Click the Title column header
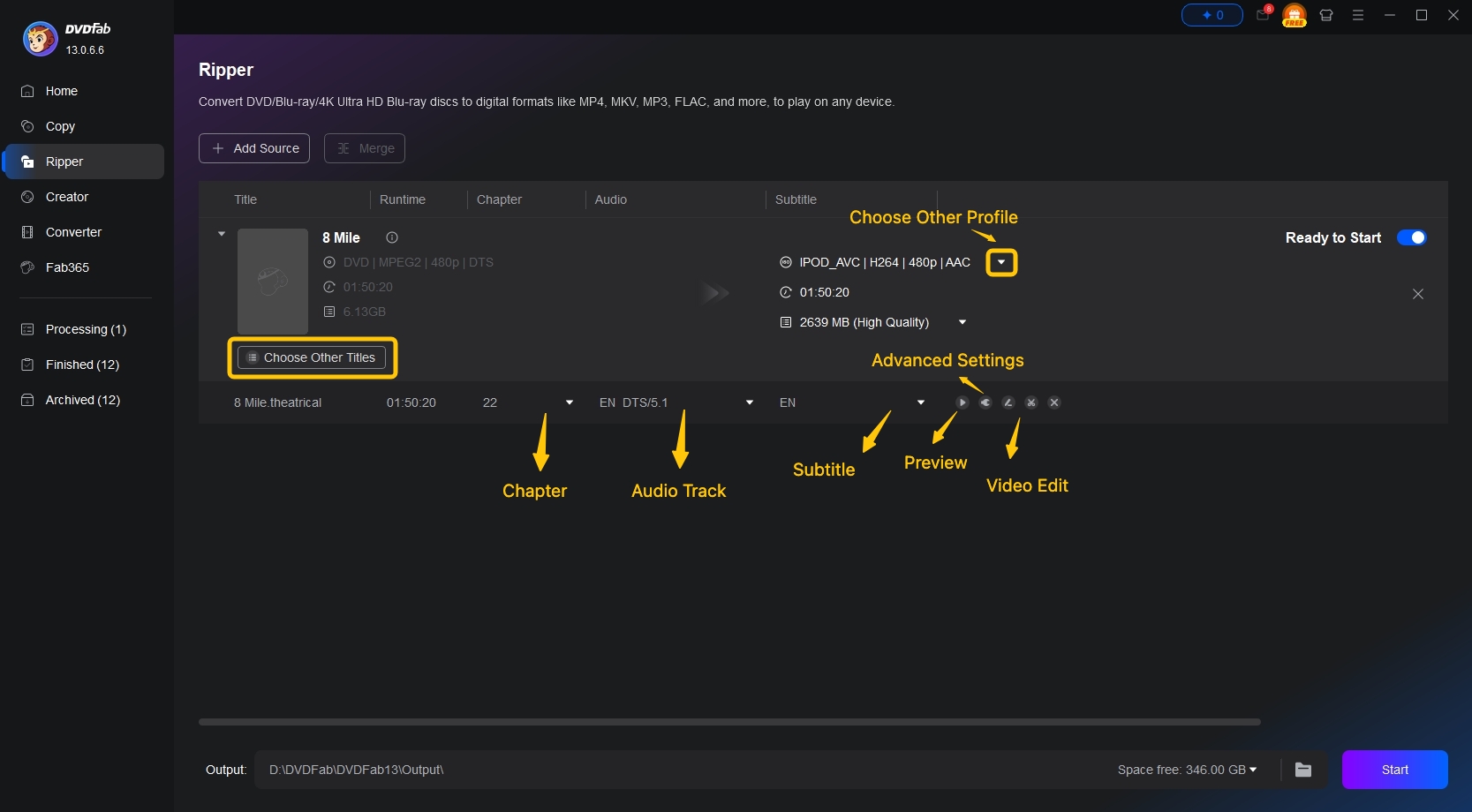The height and width of the screenshot is (812, 1472). point(245,199)
